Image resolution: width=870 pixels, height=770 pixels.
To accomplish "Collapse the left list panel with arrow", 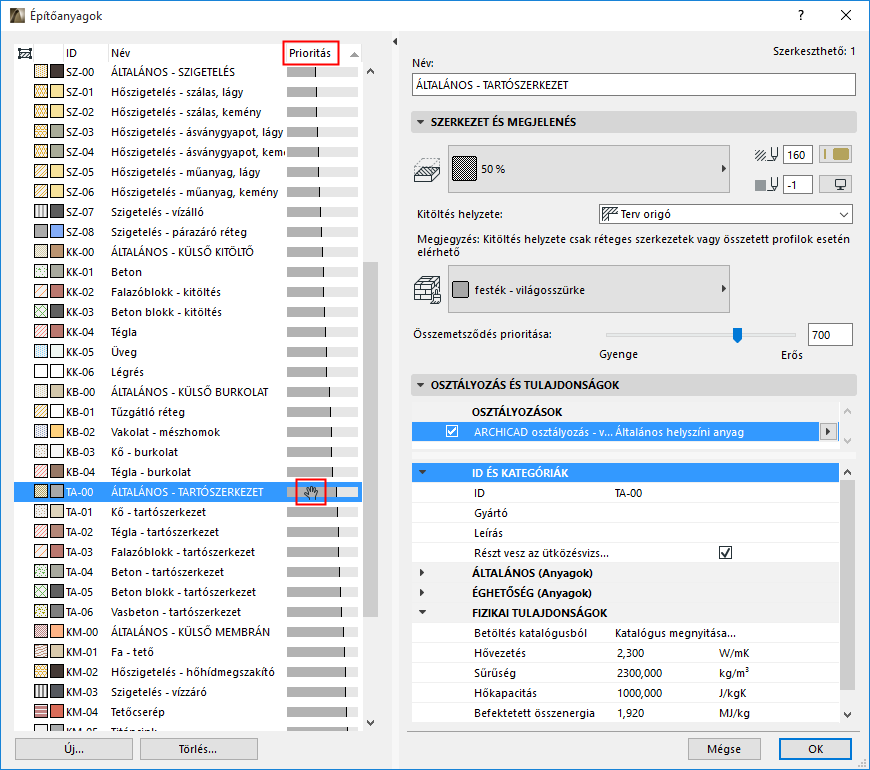I will (395, 42).
